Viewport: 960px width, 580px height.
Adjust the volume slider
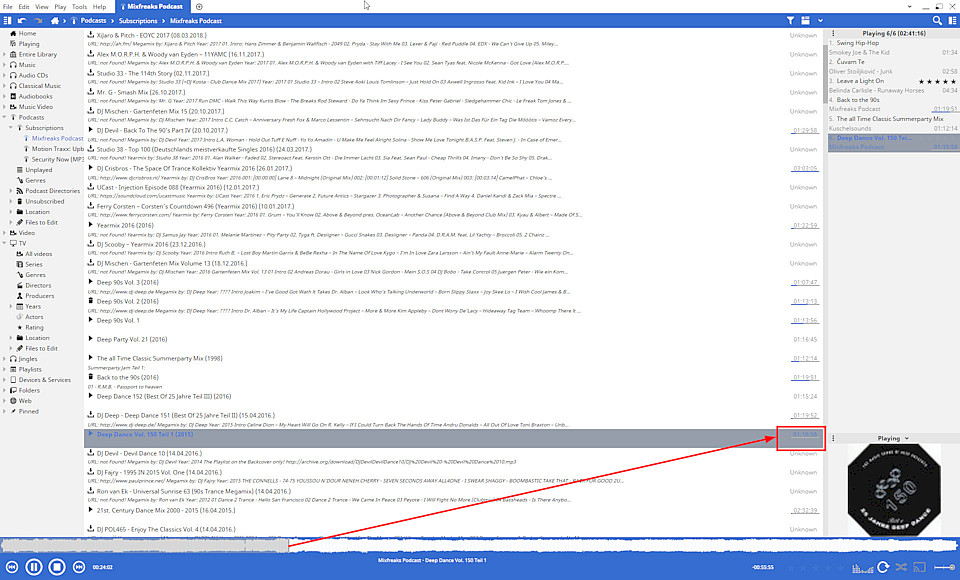point(945,567)
